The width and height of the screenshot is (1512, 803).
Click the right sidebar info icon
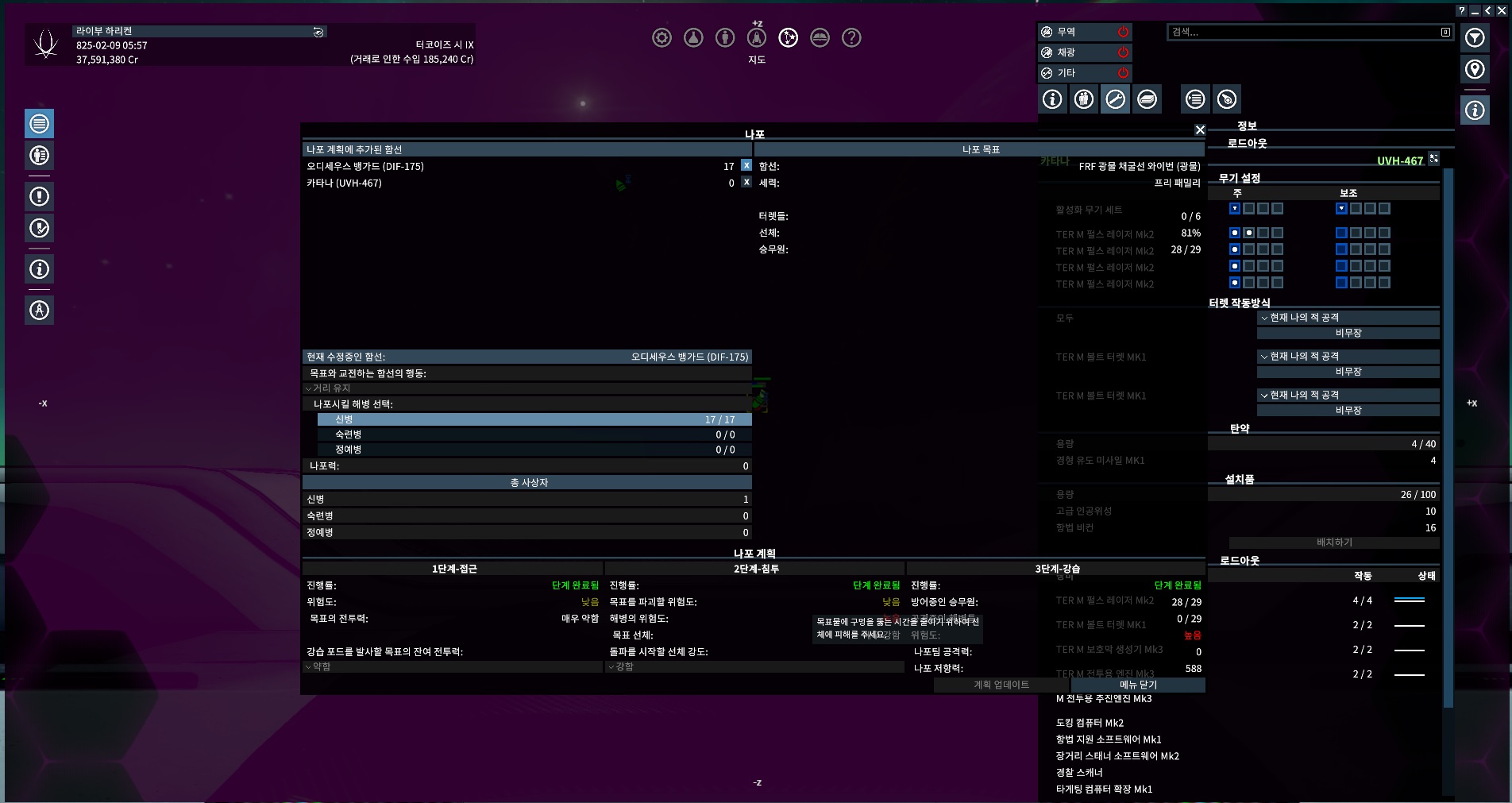(1475, 110)
